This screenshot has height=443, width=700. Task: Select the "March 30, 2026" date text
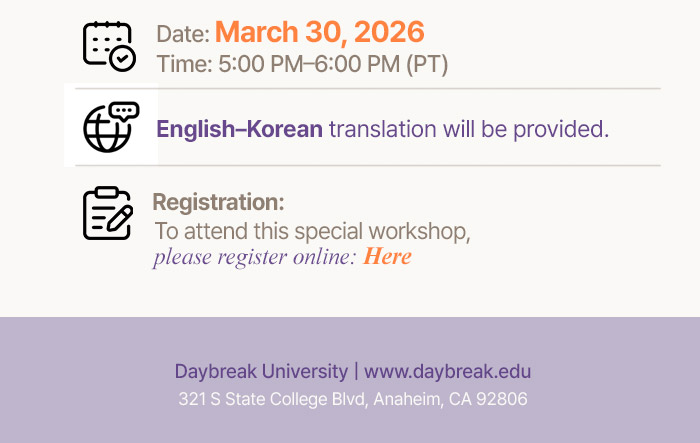[319, 33]
